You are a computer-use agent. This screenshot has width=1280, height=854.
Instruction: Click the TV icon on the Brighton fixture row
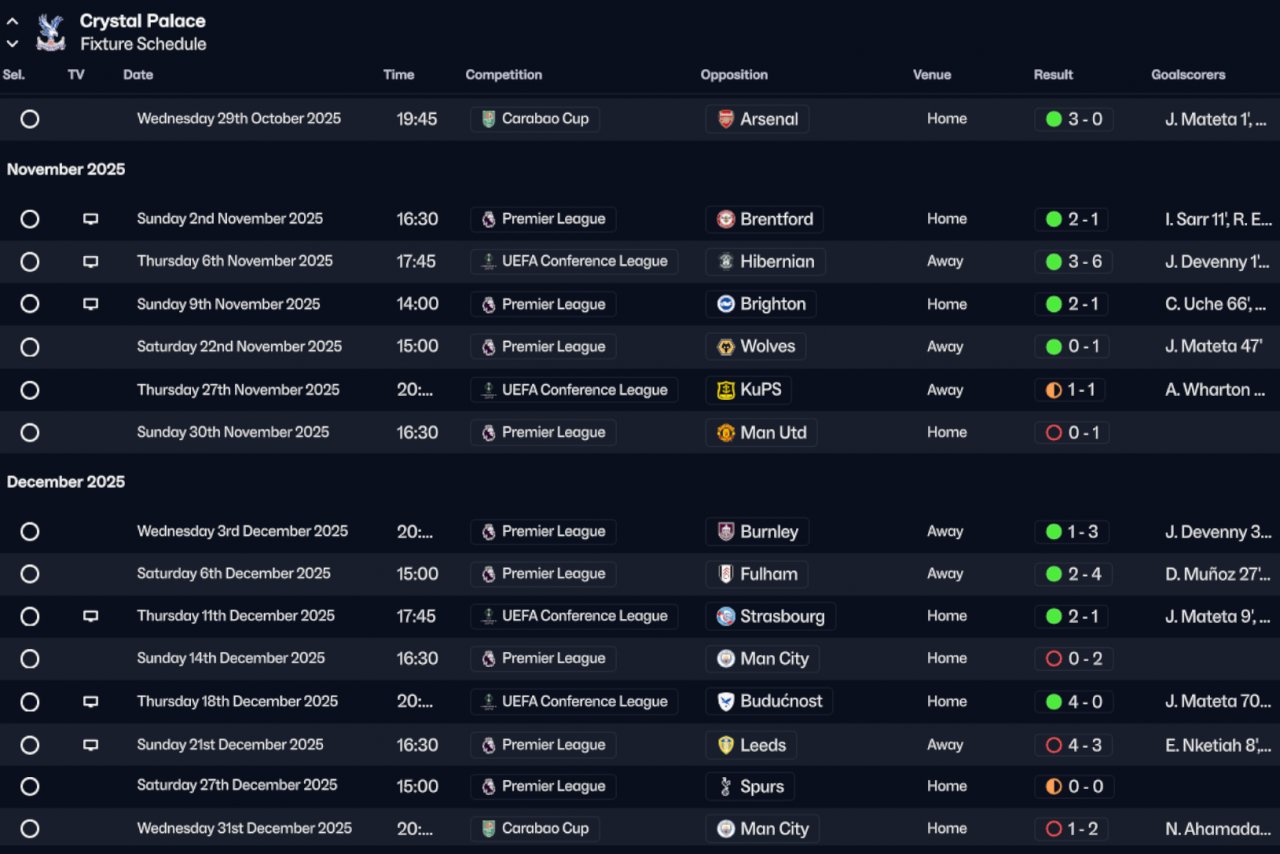[x=90, y=304]
